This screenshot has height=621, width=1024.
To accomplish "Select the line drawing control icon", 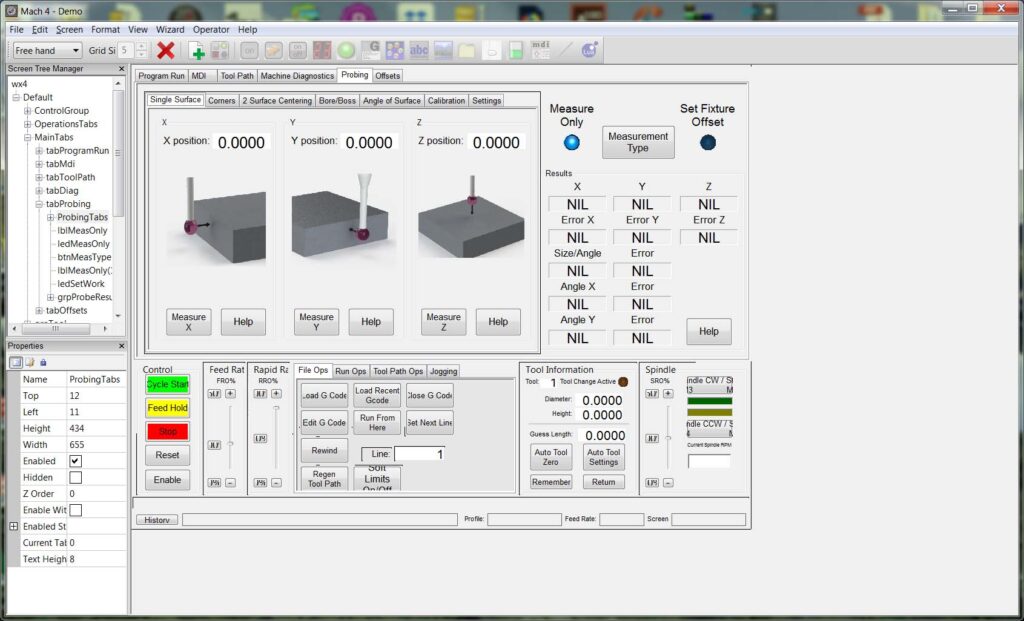I will tap(566, 50).
